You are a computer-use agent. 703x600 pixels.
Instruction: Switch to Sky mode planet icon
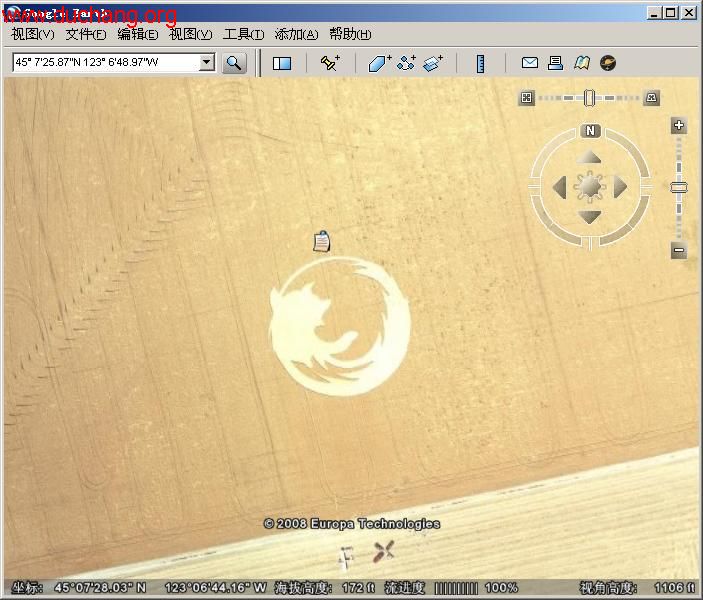coord(608,63)
